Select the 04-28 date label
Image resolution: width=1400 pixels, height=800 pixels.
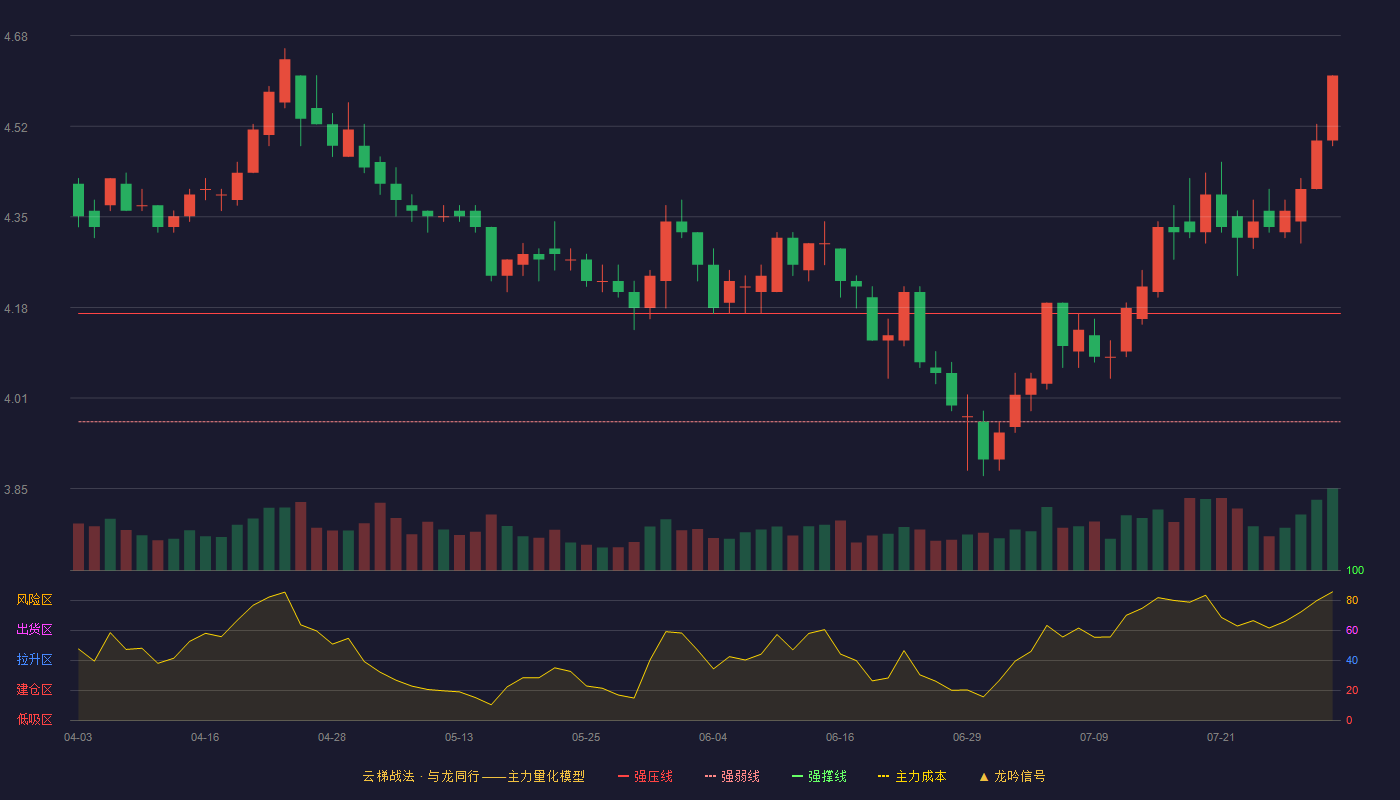point(332,737)
